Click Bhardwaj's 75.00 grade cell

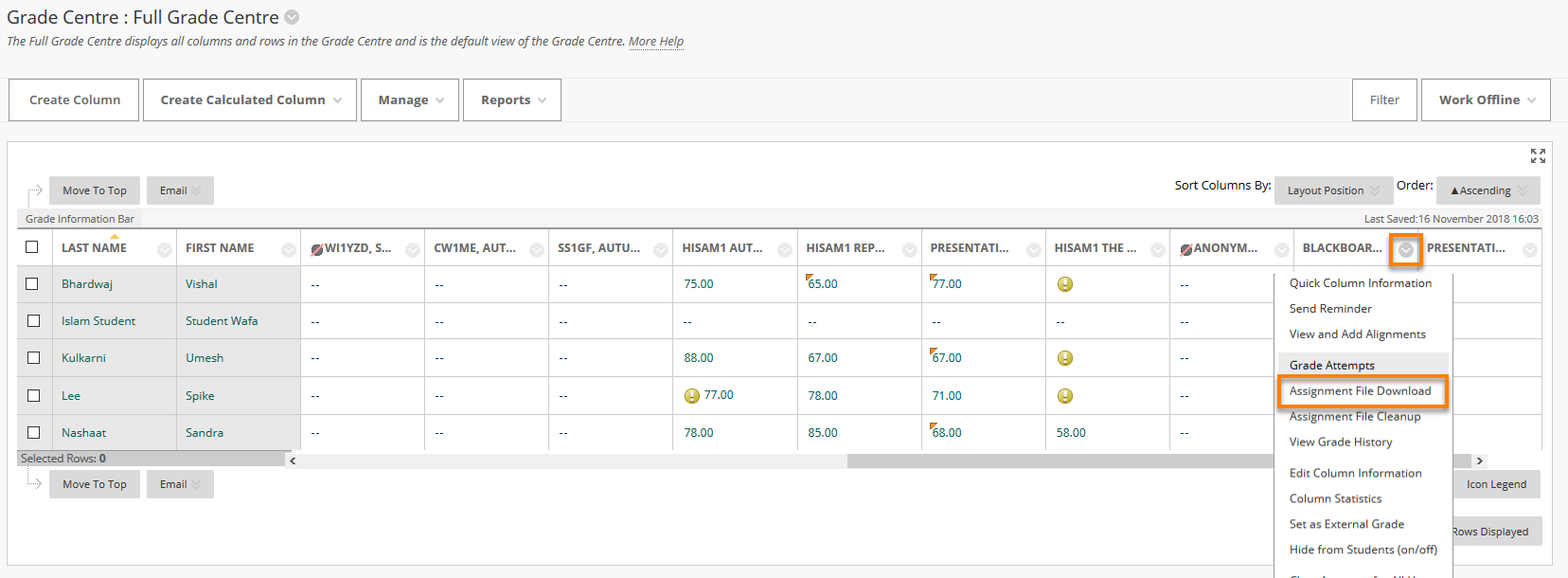(735, 283)
